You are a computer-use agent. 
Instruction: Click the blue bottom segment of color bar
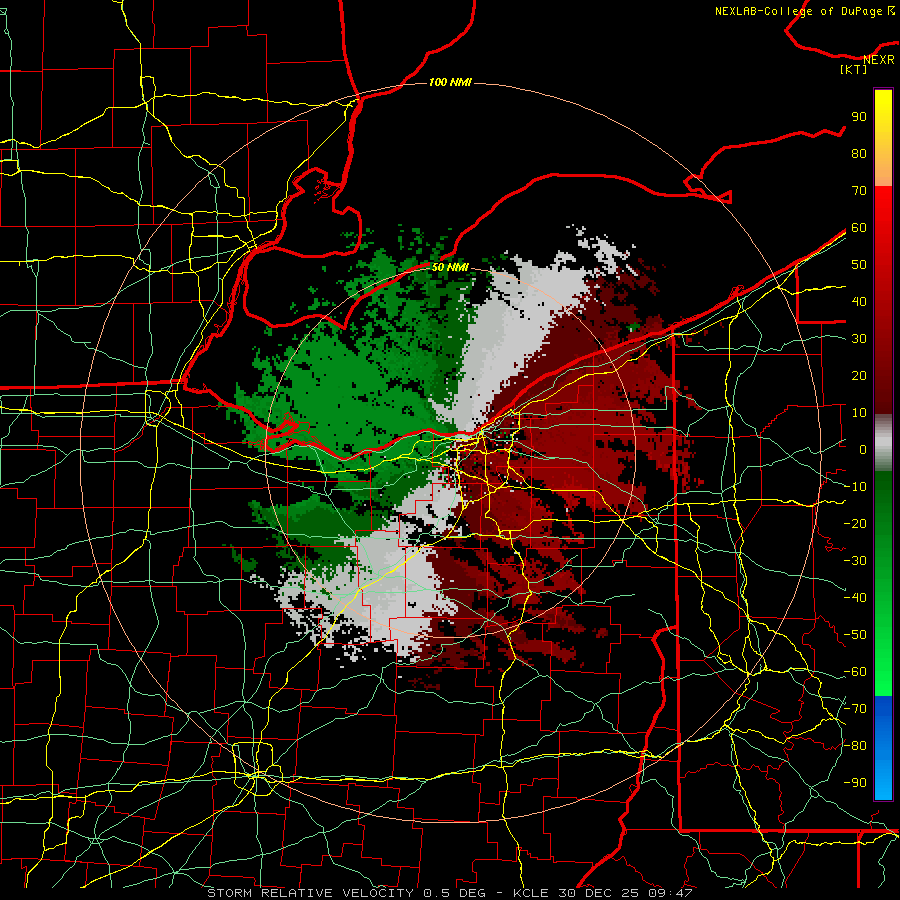point(883,748)
